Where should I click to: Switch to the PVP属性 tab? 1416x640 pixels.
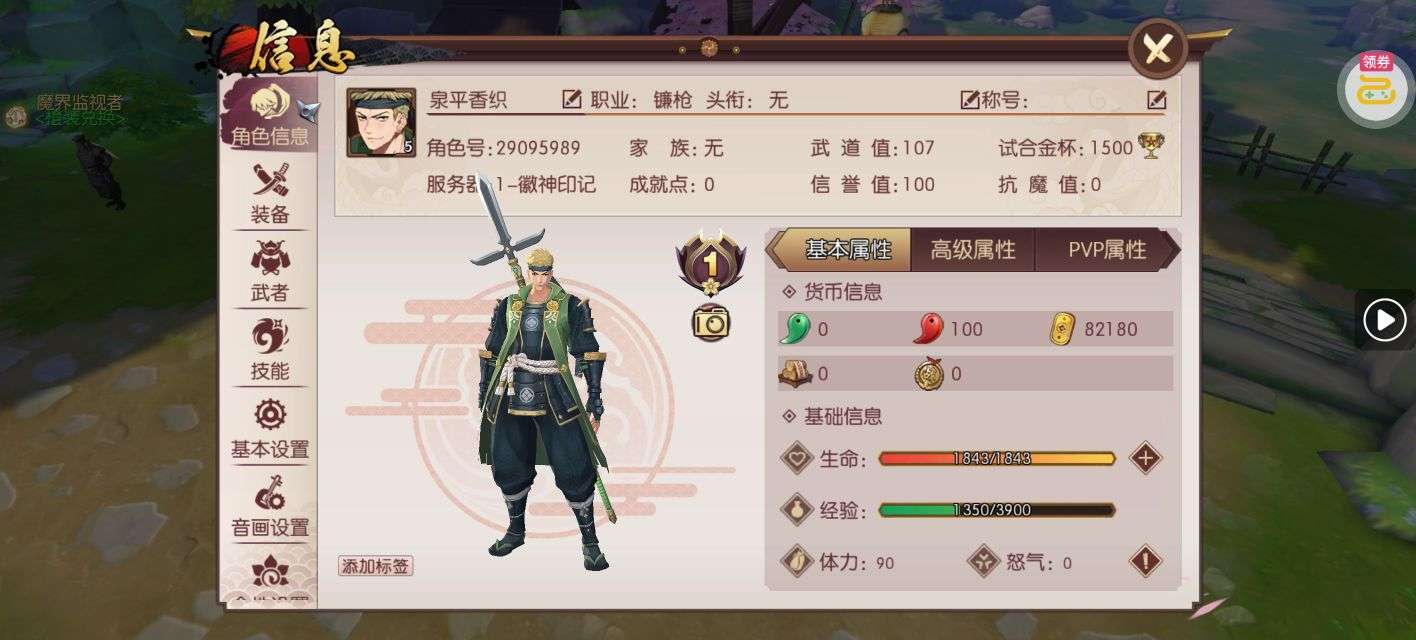click(1107, 250)
